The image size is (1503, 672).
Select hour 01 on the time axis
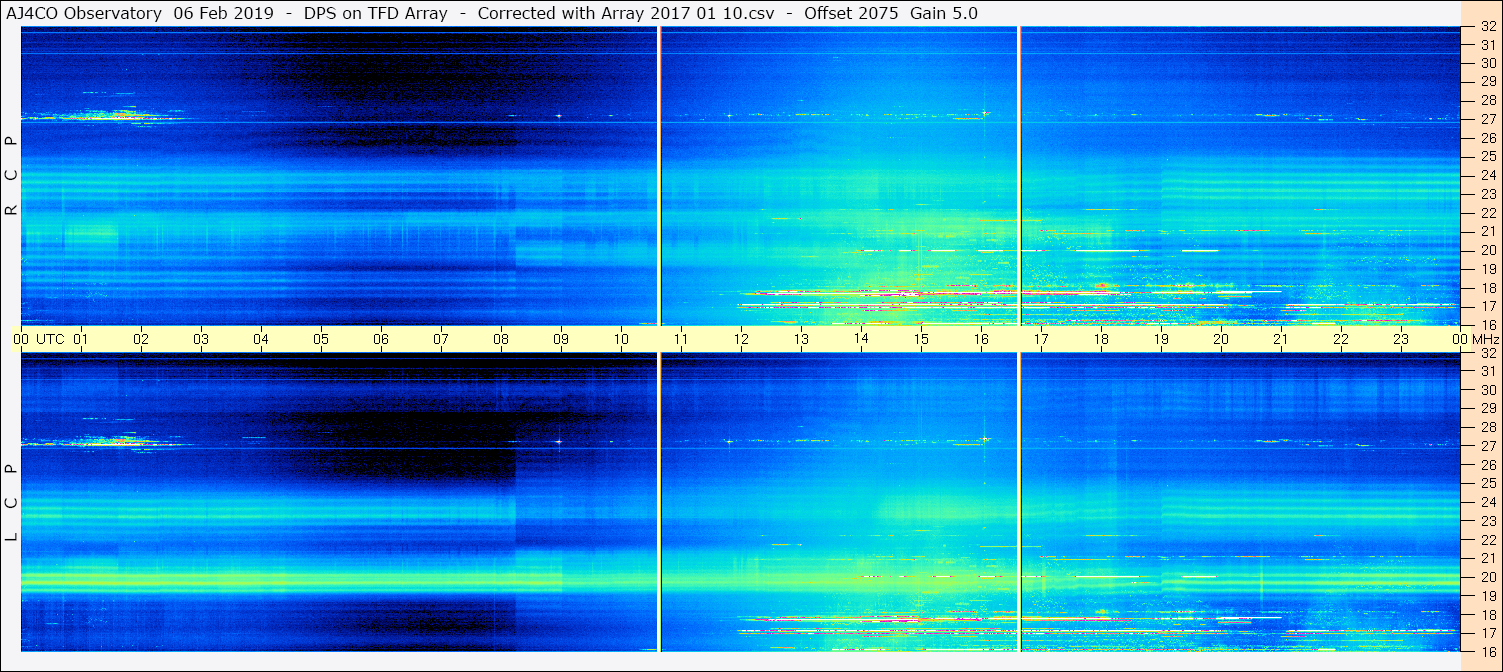pyautogui.click(x=81, y=339)
